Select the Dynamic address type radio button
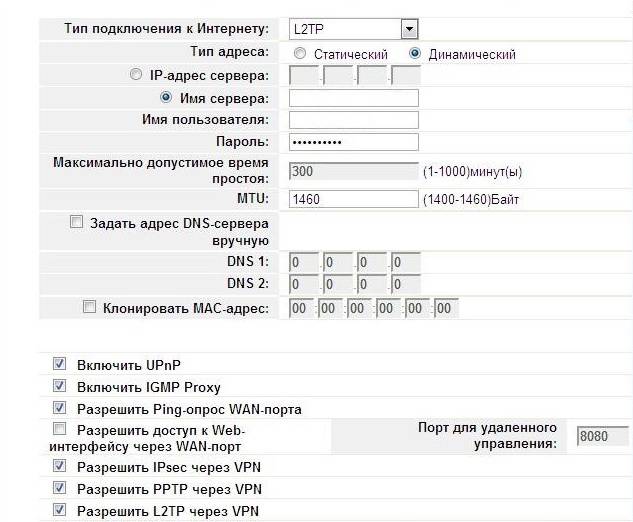The image size is (633, 522). (x=416, y=53)
